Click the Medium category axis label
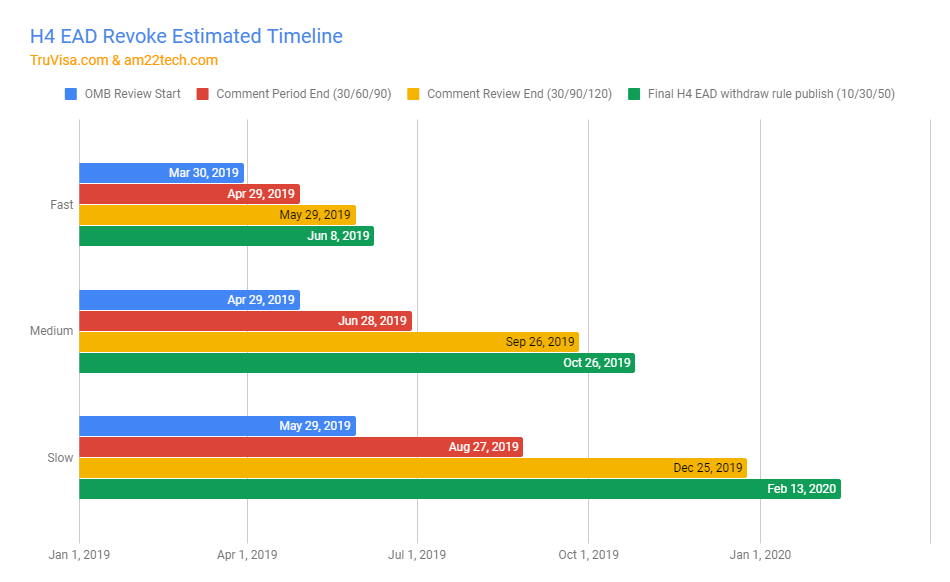950x582 pixels. pos(51,331)
